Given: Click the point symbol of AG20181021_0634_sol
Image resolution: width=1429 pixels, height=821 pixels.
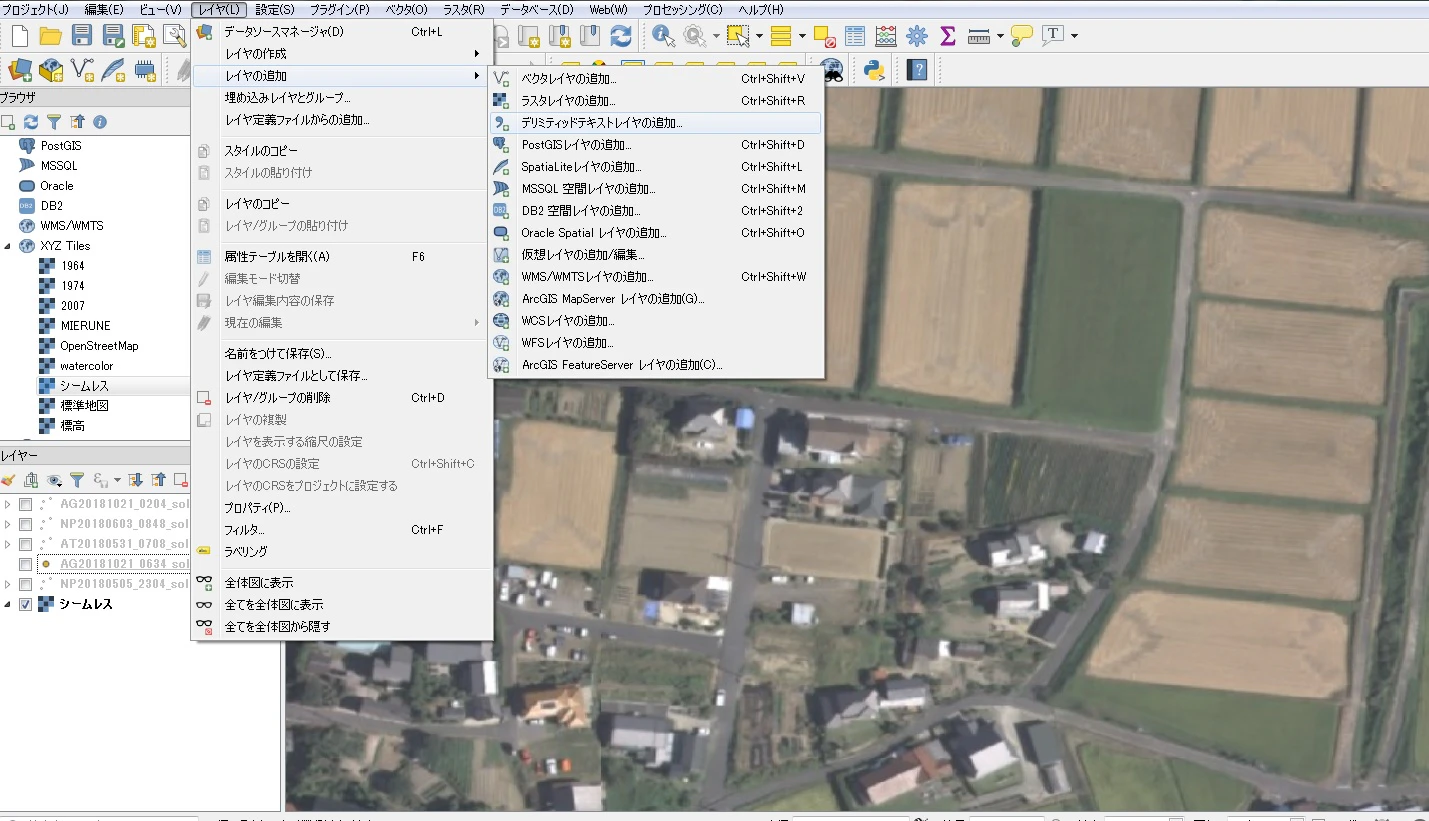Looking at the screenshot, I should (45, 564).
